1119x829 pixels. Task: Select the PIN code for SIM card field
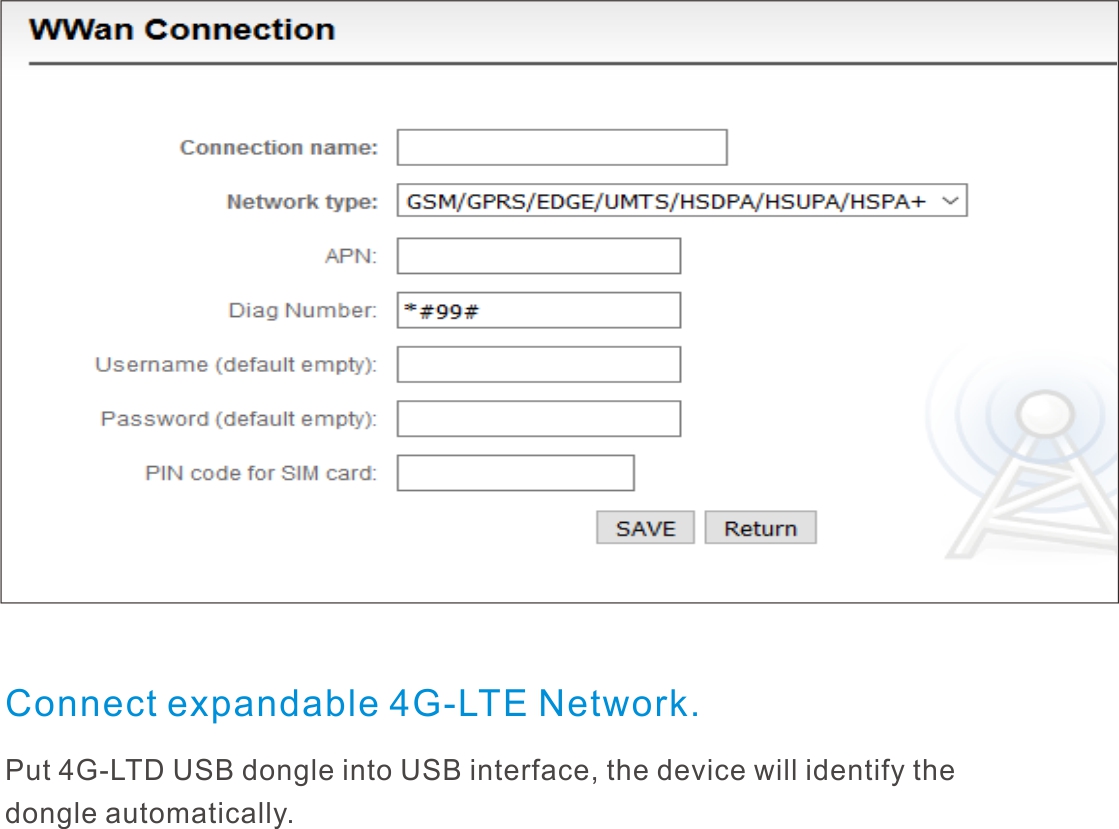point(515,473)
